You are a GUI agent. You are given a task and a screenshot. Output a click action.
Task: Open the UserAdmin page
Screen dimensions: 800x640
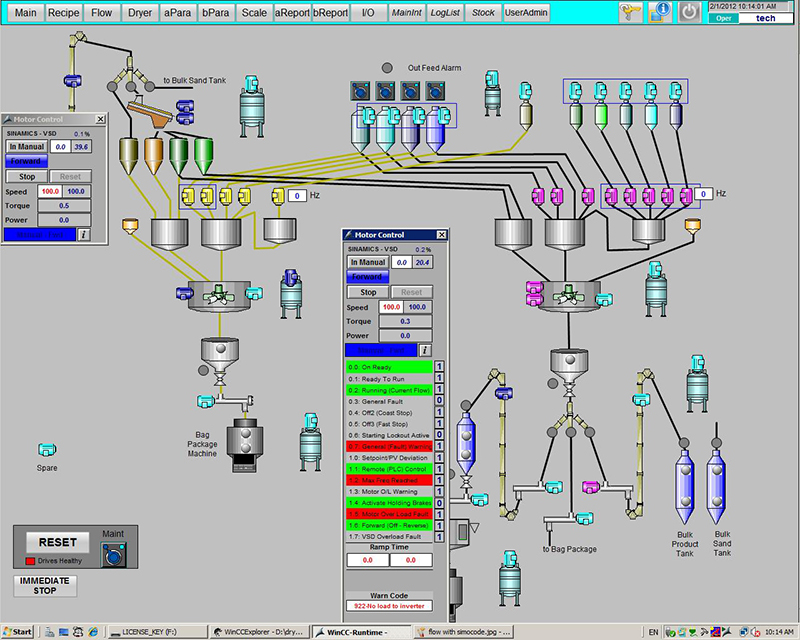pyautogui.click(x=527, y=13)
